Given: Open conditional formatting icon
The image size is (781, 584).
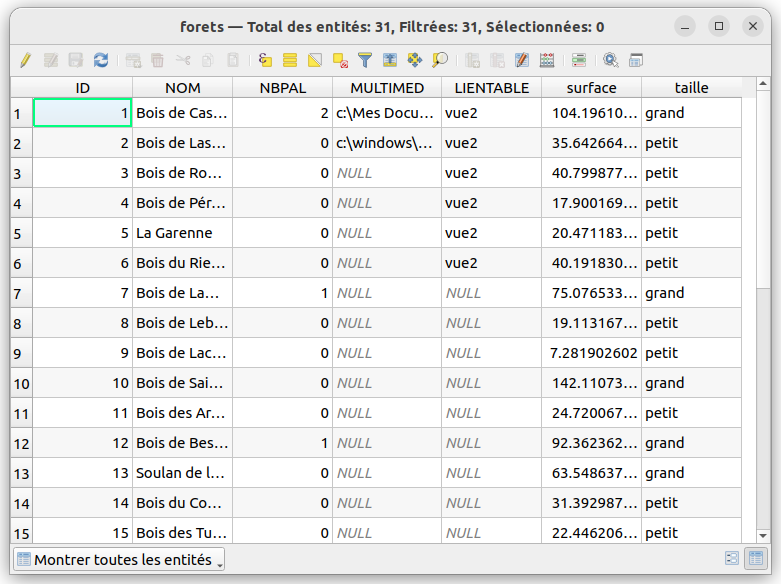Looking at the screenshot, I should [x=579, y=61].
